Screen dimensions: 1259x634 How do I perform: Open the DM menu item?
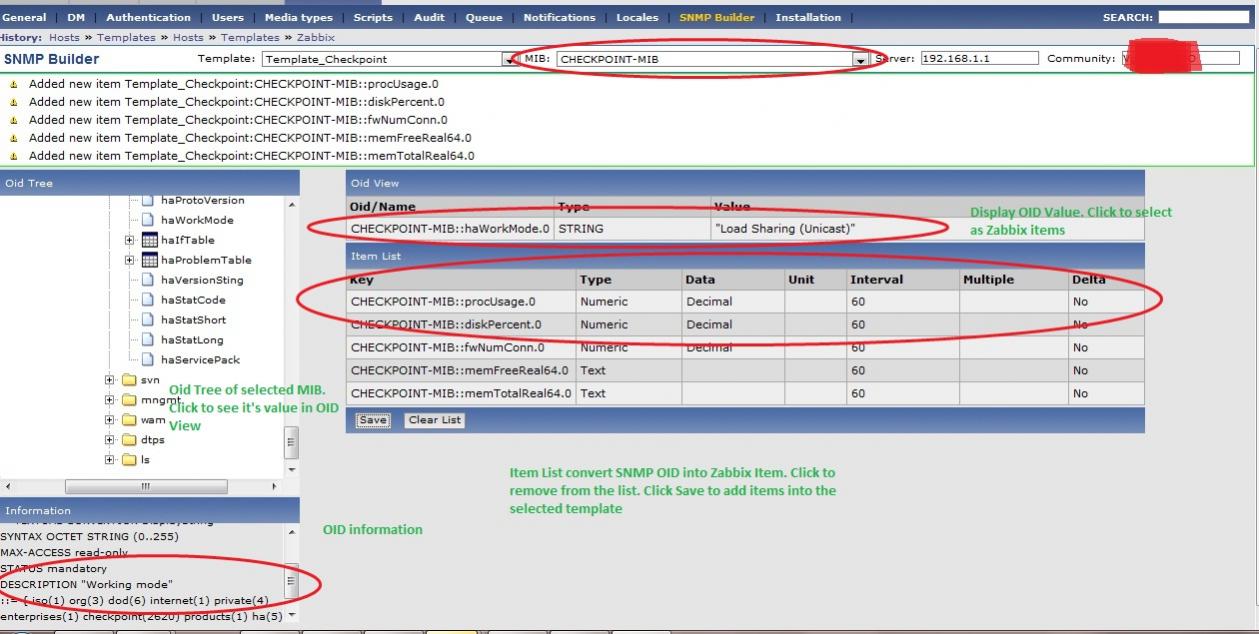click(x=76, y=17)
